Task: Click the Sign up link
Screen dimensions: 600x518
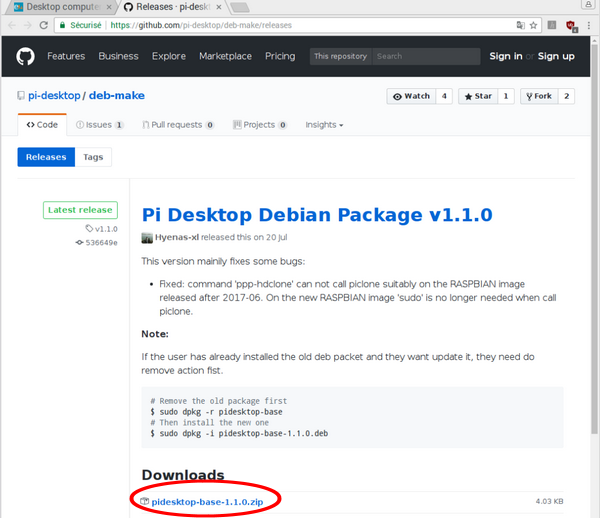Action: click(x=556, y=56)
